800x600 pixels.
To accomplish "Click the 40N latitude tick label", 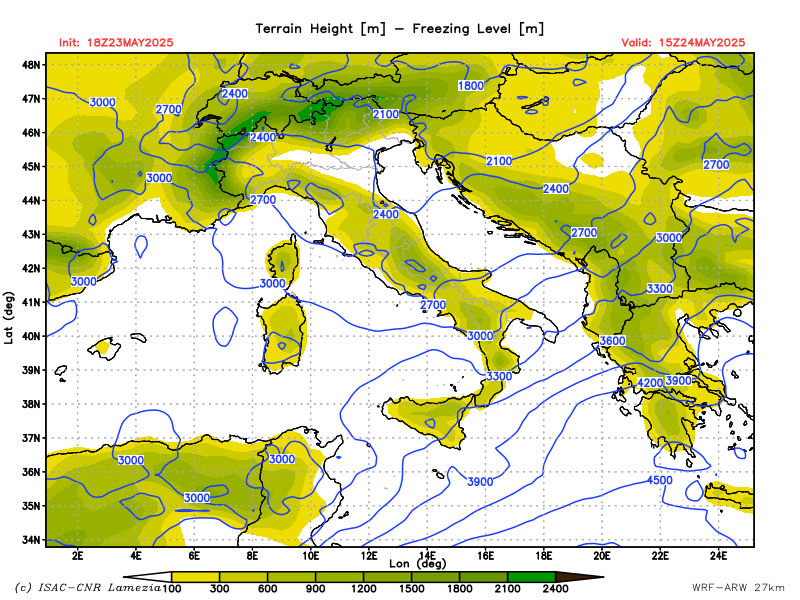I will 31,336.
